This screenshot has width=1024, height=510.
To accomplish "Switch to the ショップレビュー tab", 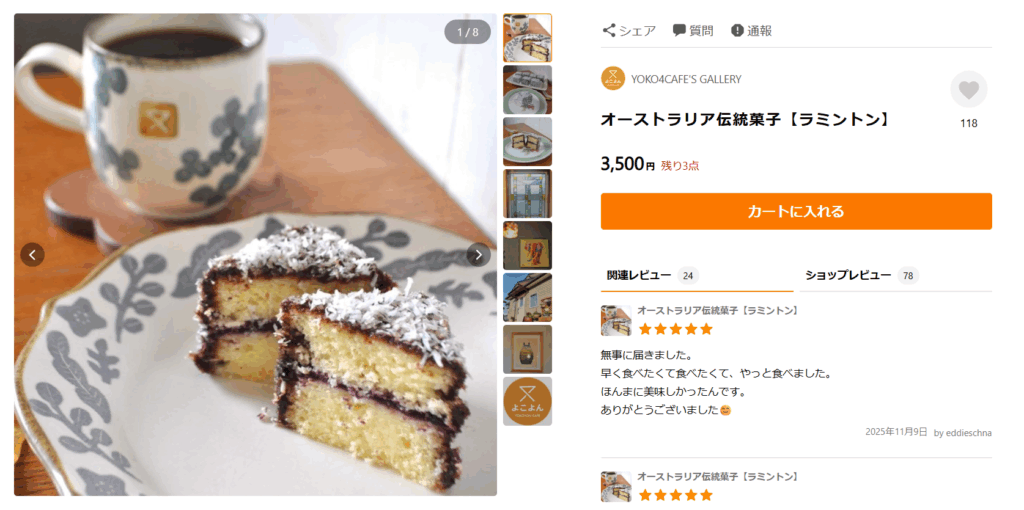I will point(848,275).
